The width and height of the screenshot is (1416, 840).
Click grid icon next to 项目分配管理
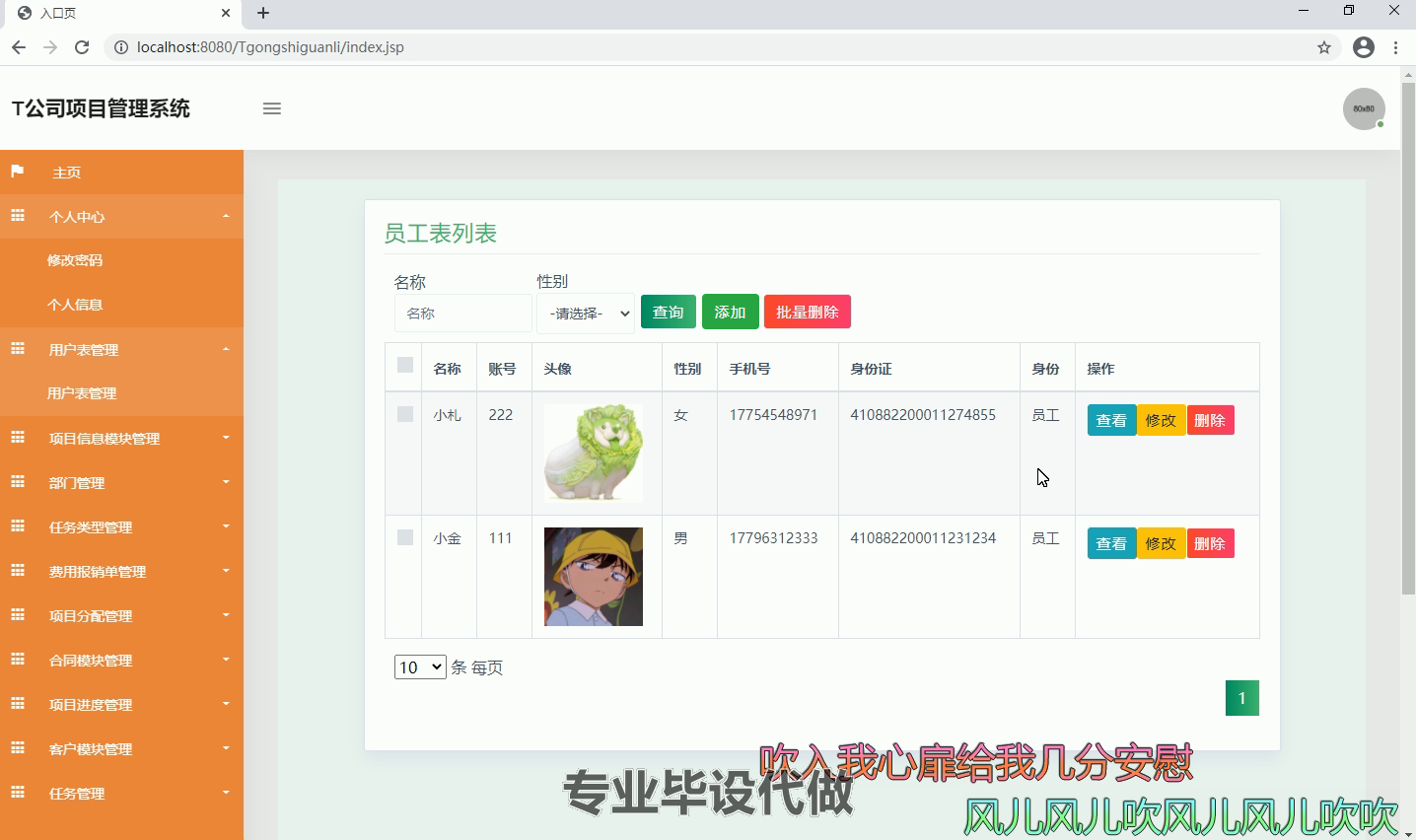click(18, 615)
